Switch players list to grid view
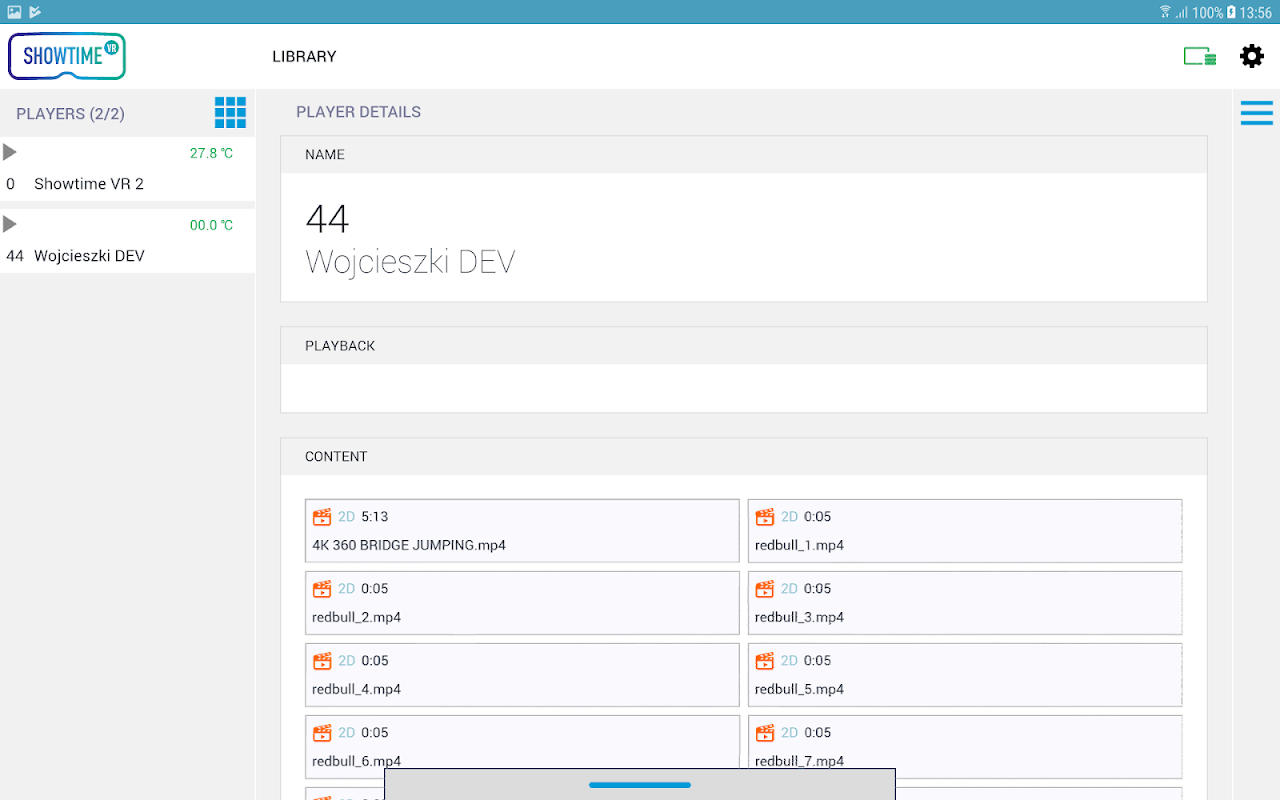1280x800 pixels. (x=230, y=113)
